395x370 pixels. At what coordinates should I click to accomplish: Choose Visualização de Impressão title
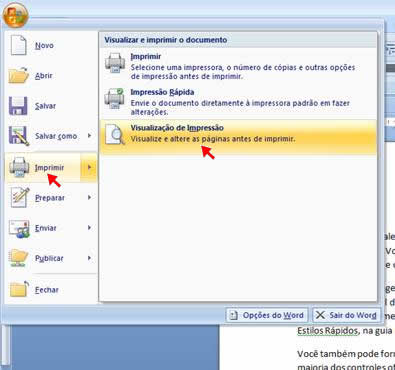pyautogui.click(x=177, y=128)
